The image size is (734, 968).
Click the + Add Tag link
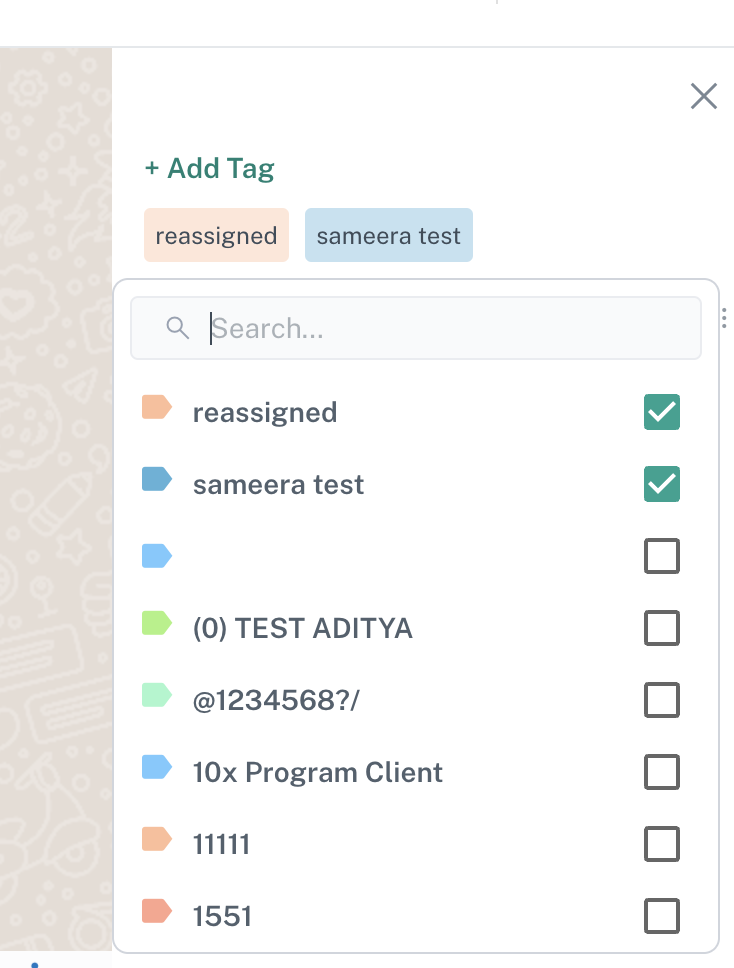pyautogui.click(x=209, y=168)
